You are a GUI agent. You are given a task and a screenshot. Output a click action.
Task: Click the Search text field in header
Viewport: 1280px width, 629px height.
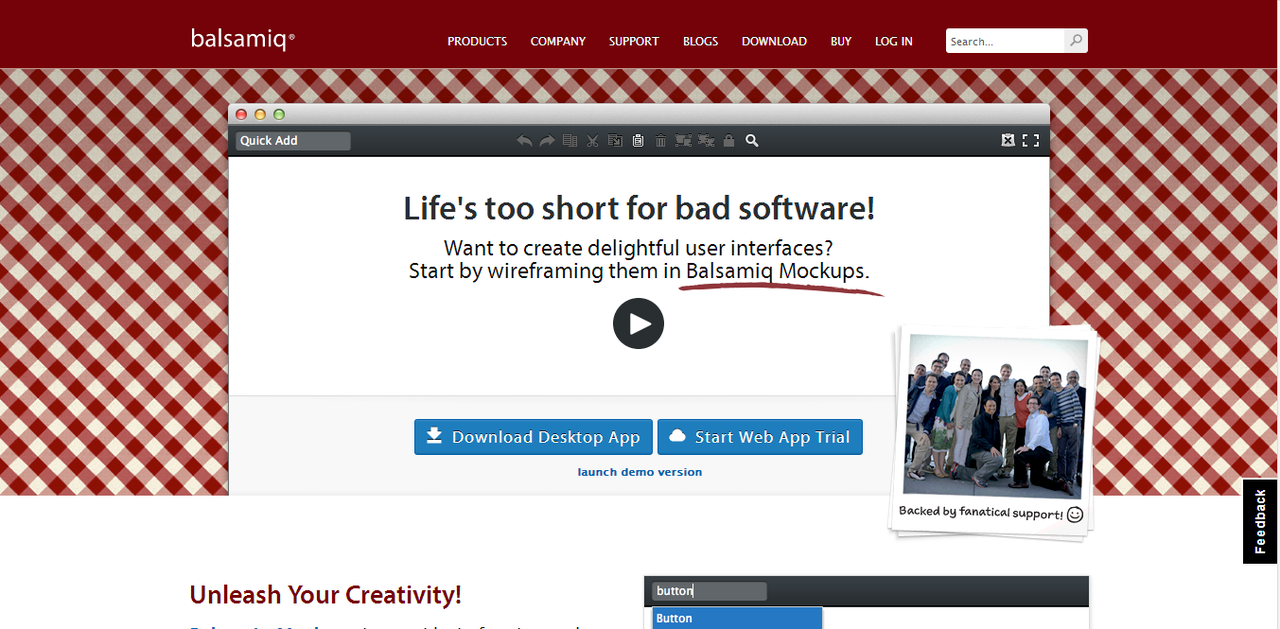(1005, 41)
